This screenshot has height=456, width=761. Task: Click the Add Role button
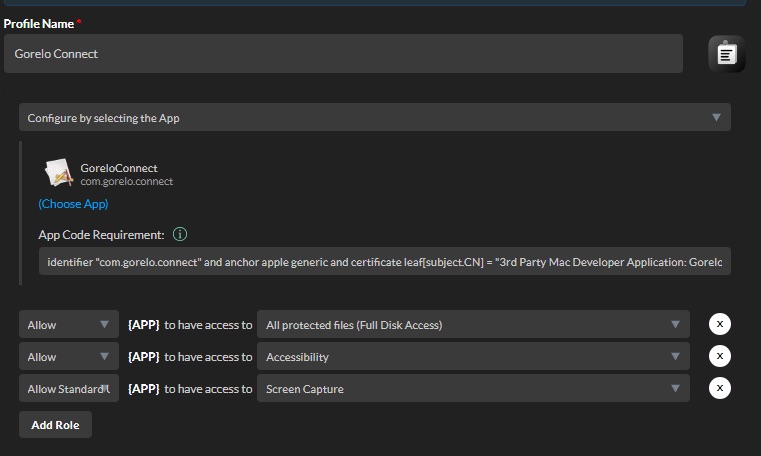[x=55, y=425]
